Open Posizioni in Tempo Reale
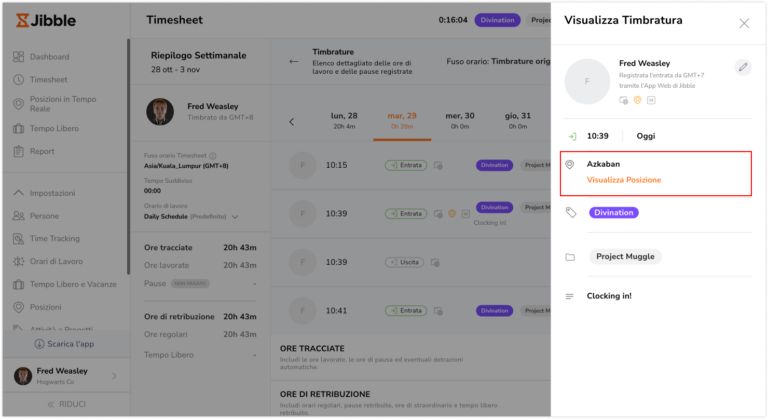Image resolution: width=768 pixels, height=419 pixels. 63,104
